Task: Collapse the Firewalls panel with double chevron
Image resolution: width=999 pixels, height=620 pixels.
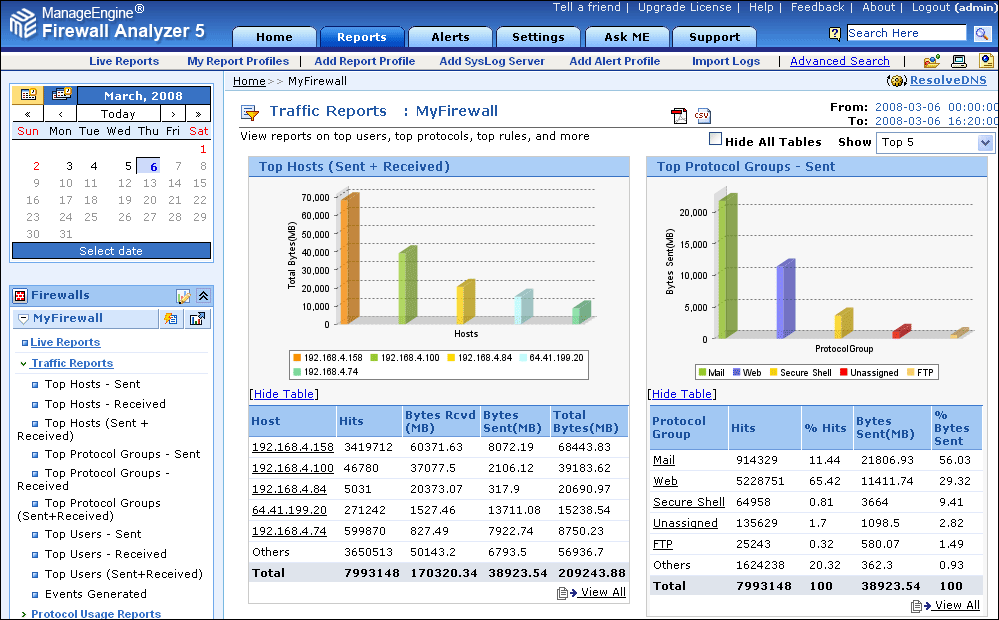Action: pos(203,296)
